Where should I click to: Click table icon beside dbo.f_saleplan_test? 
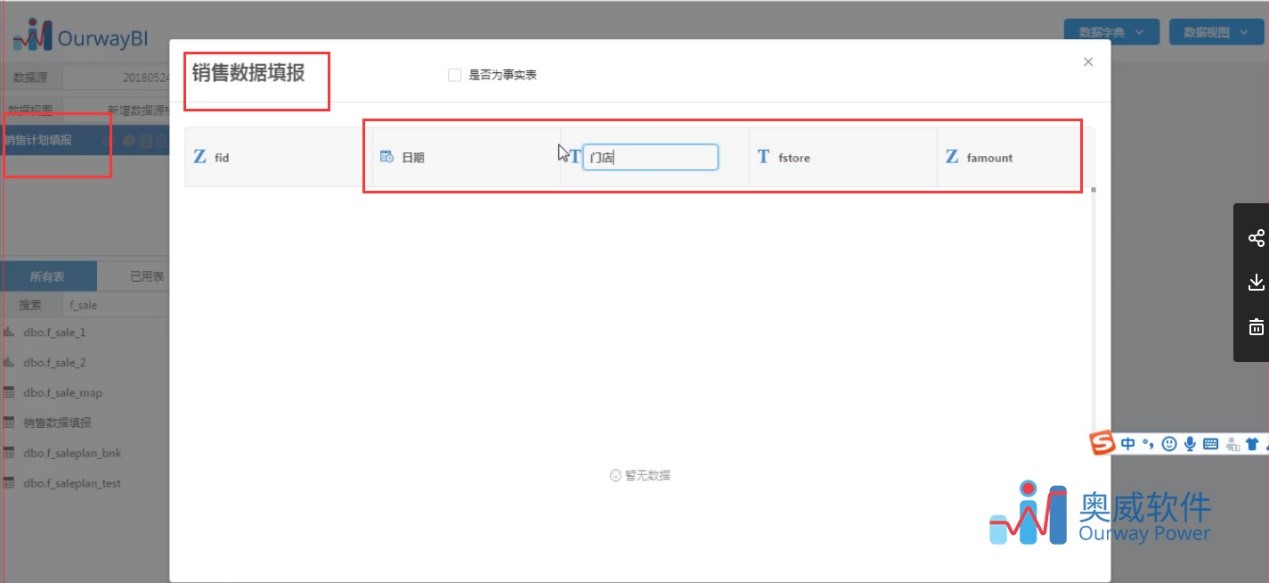(x=9, y=482)
